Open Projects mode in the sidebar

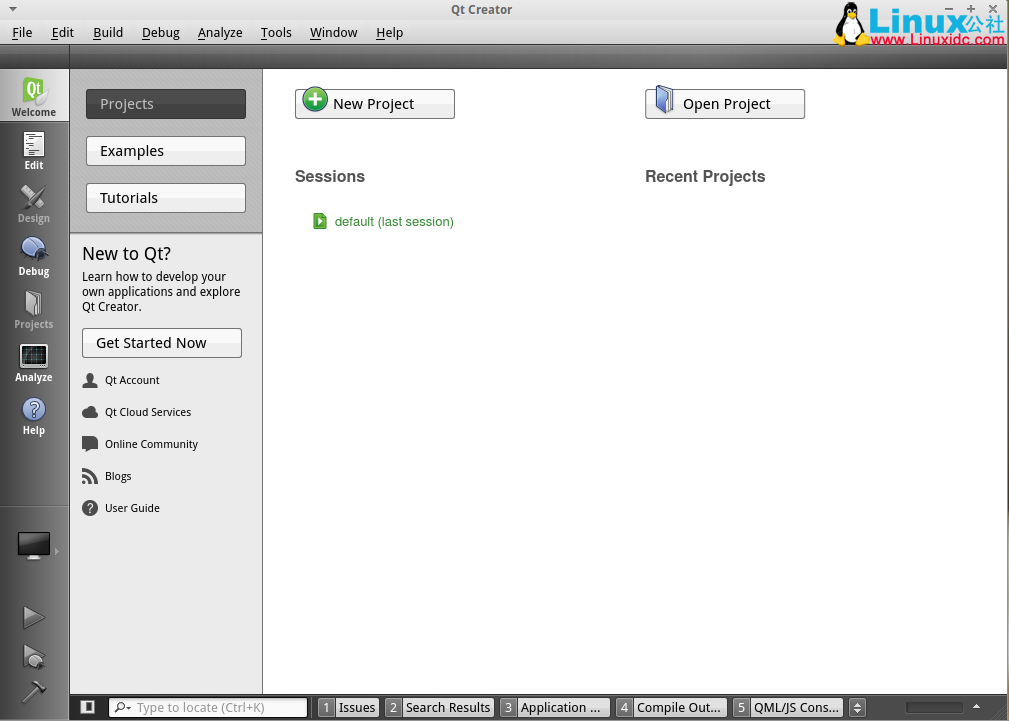point(34,310)
